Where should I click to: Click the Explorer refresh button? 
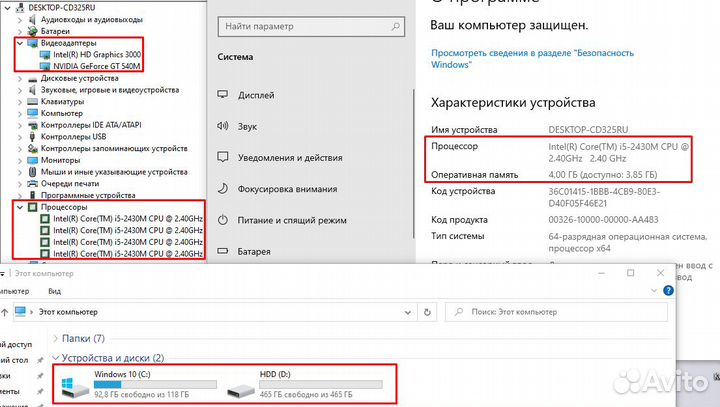coord(427,312)
